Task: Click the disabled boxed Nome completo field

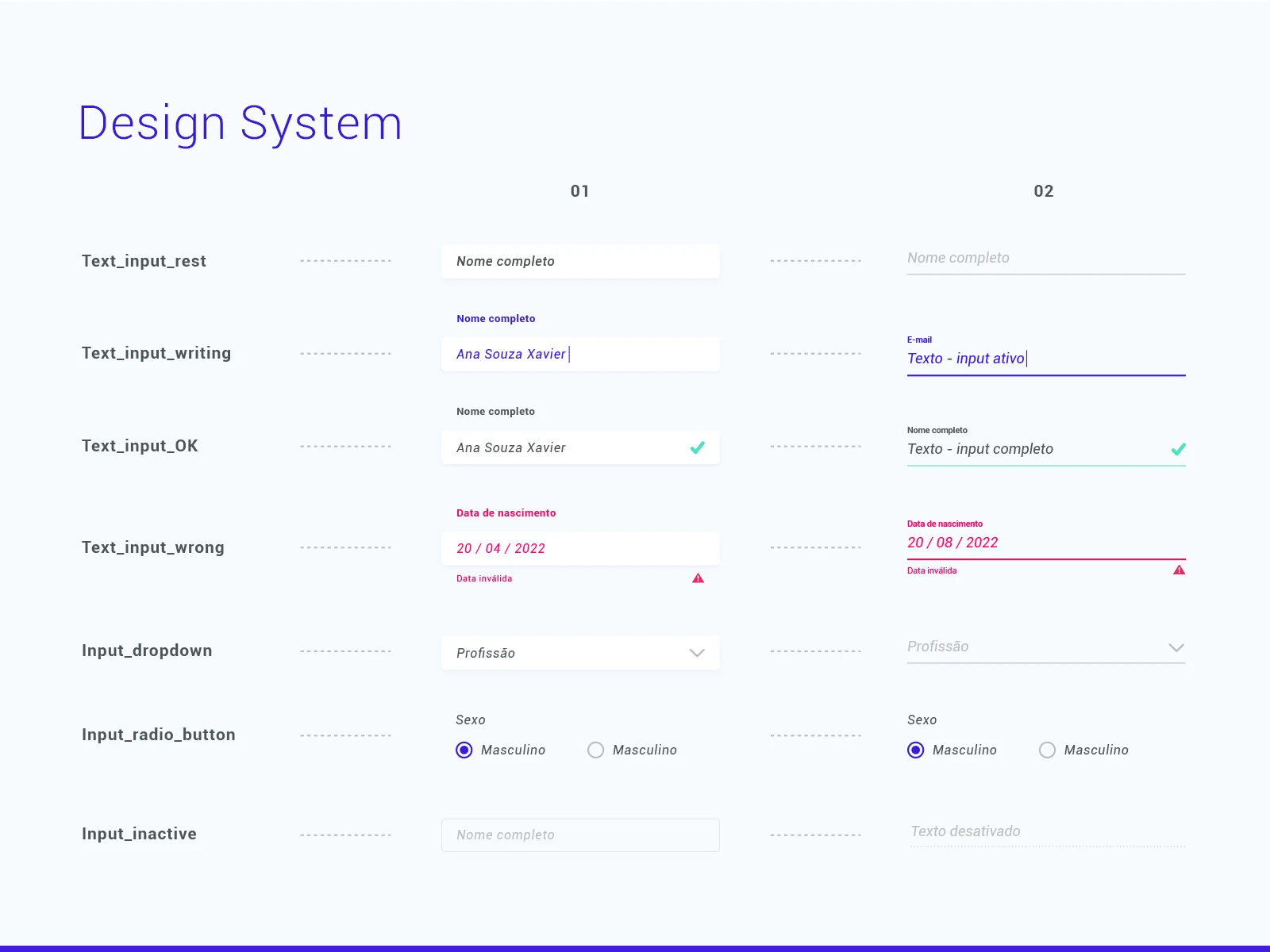Action: pos(580,835)
